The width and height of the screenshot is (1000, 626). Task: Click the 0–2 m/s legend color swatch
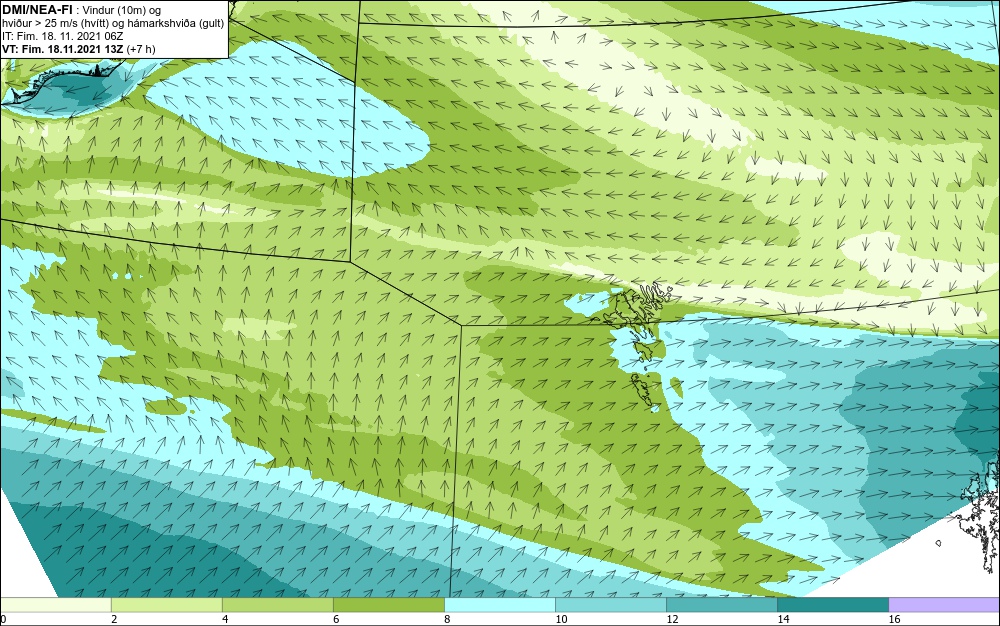(55, 605)
